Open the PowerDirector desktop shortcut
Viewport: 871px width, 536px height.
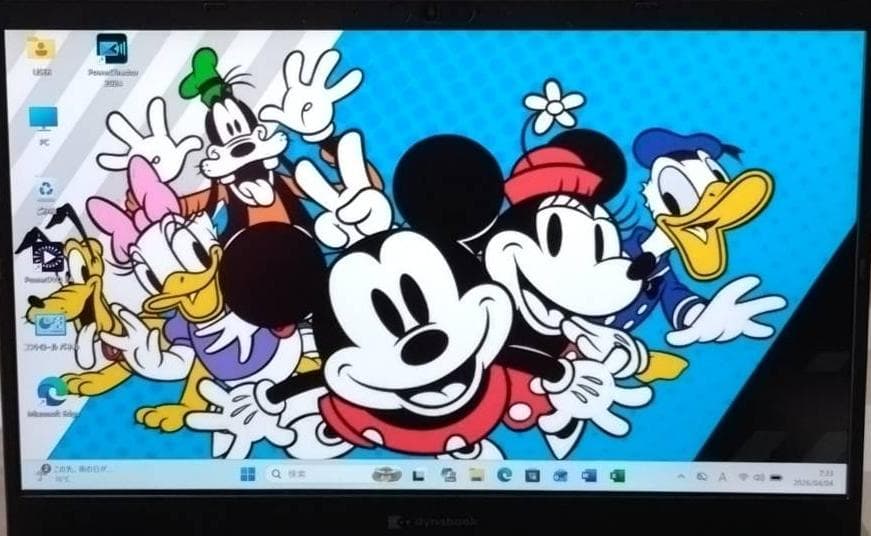[113, 59]
